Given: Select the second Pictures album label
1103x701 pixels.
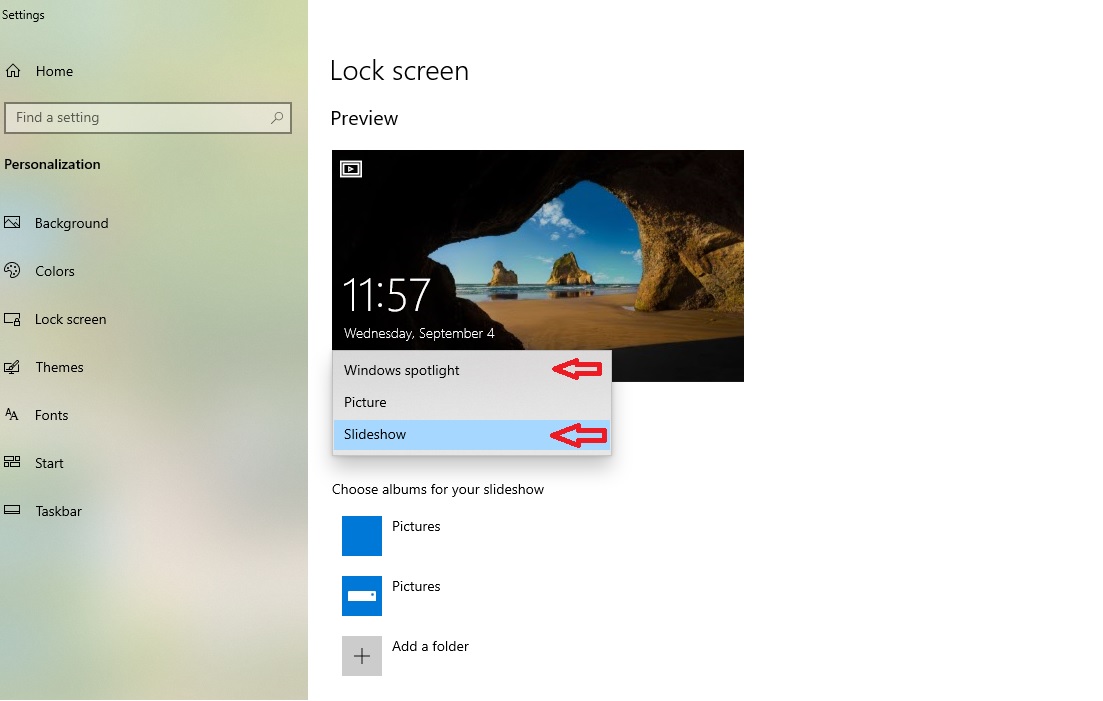Looking at the screenshot, I should coord(416,586).
